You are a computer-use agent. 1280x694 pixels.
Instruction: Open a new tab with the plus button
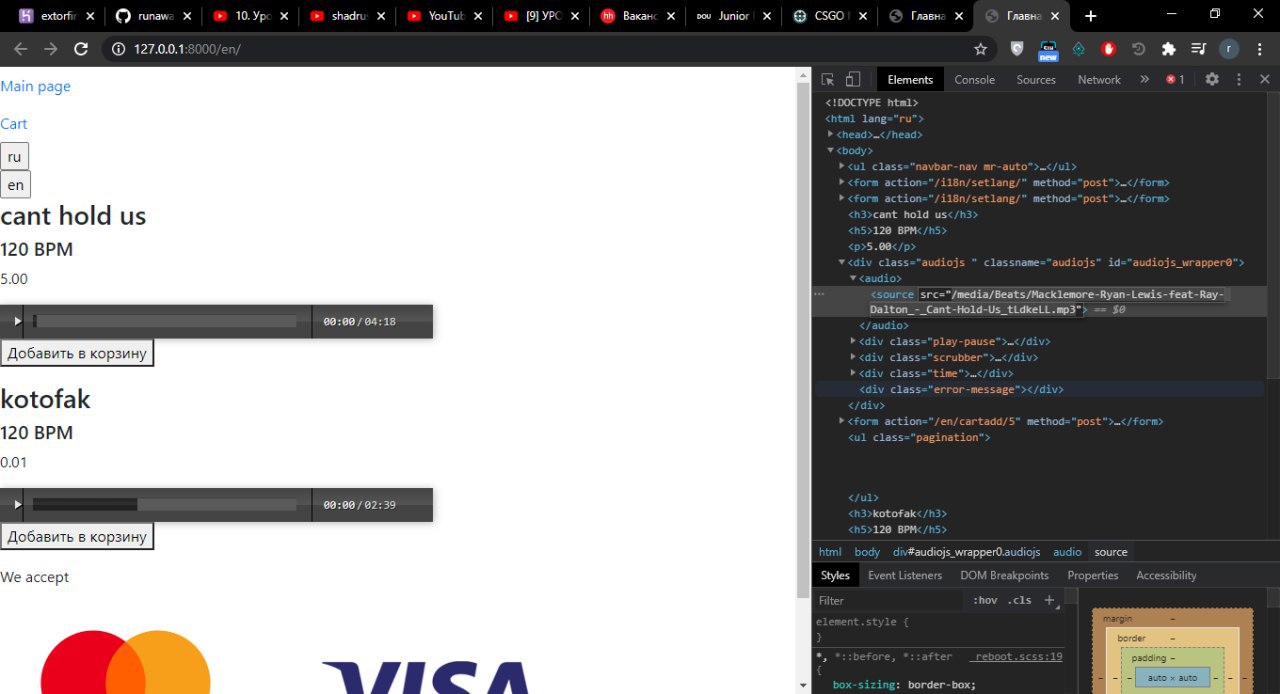(1090, 16)
